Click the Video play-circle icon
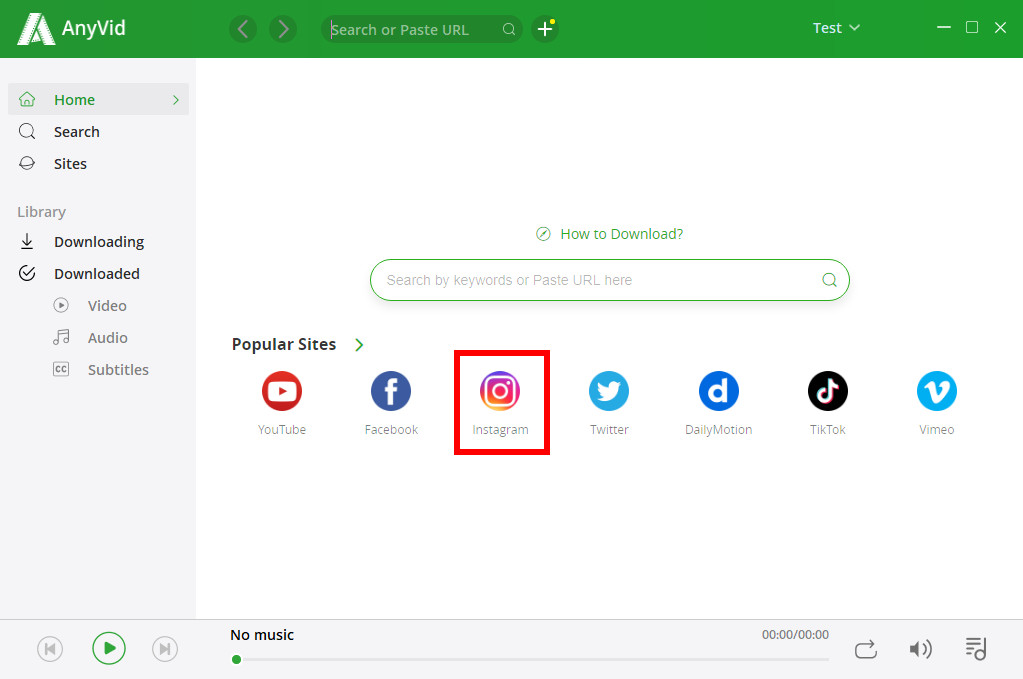Viewport: 1023px width, 679px height. coord(61,305)
